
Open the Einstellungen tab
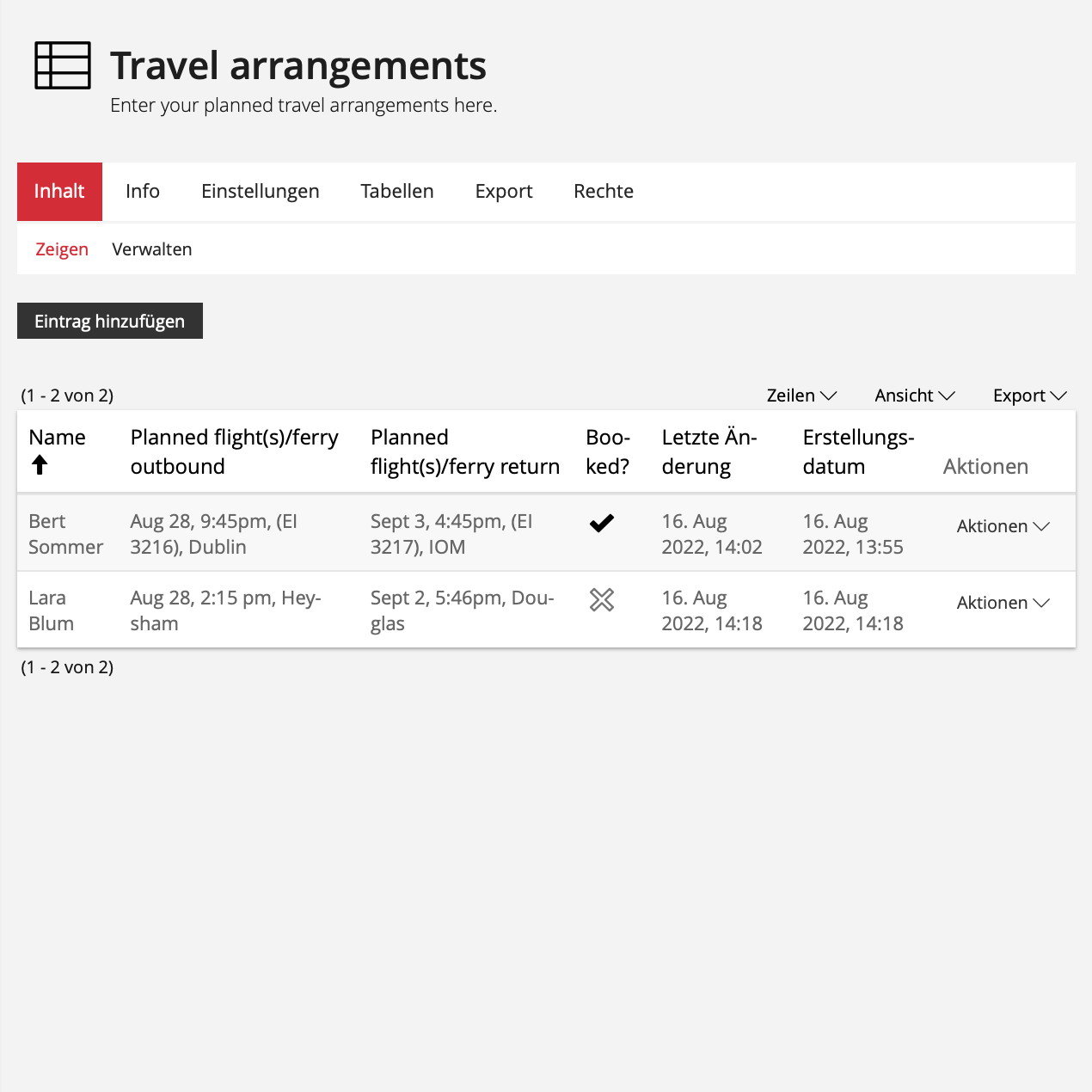pos(260,192)
